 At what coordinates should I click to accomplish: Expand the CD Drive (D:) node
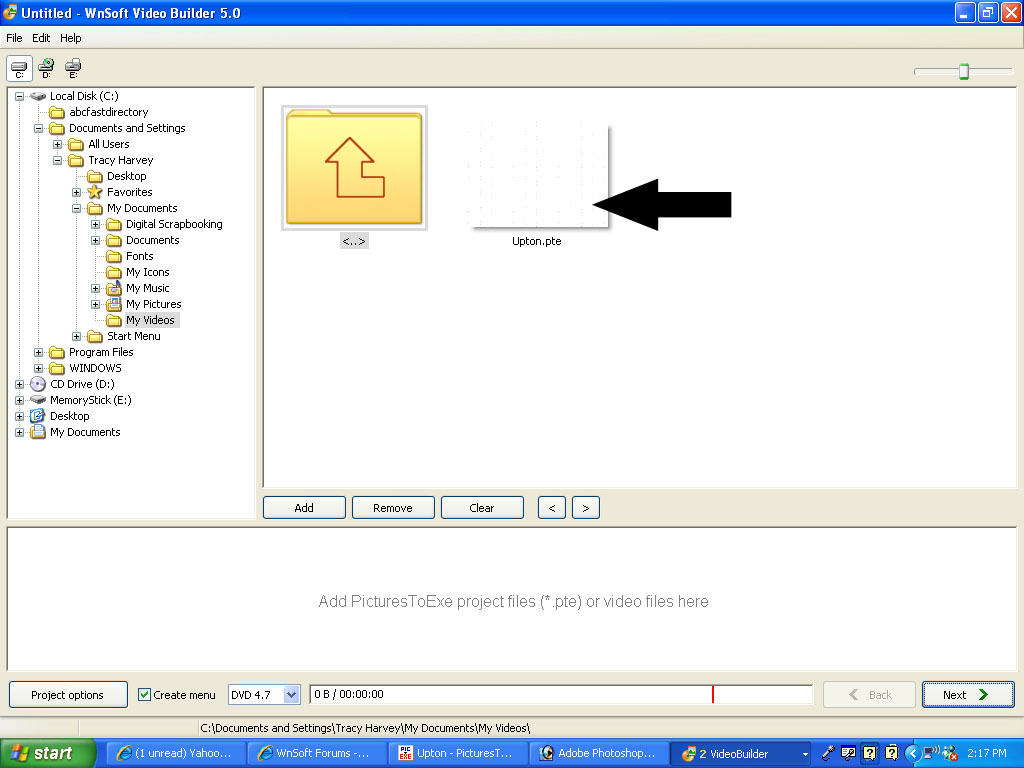(20, 384)
